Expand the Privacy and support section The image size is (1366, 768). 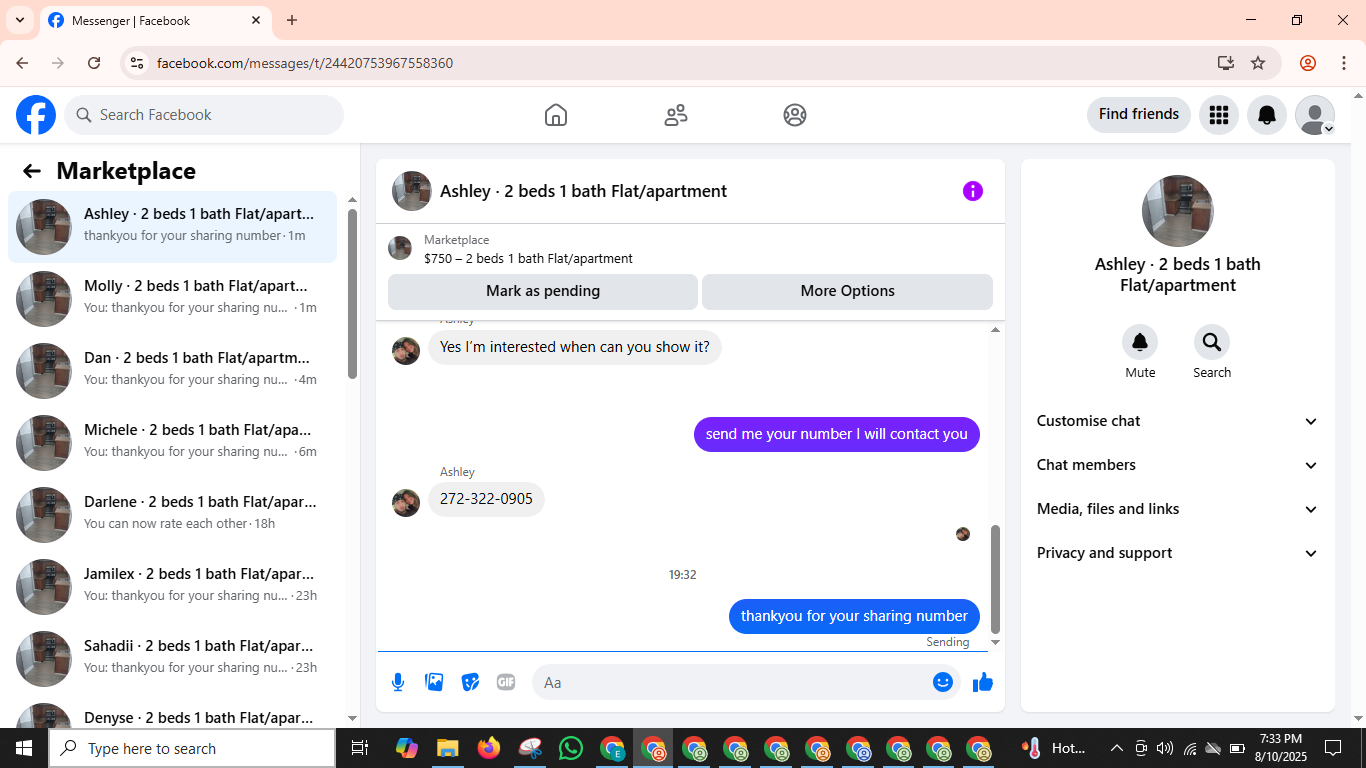[1178, 553]
